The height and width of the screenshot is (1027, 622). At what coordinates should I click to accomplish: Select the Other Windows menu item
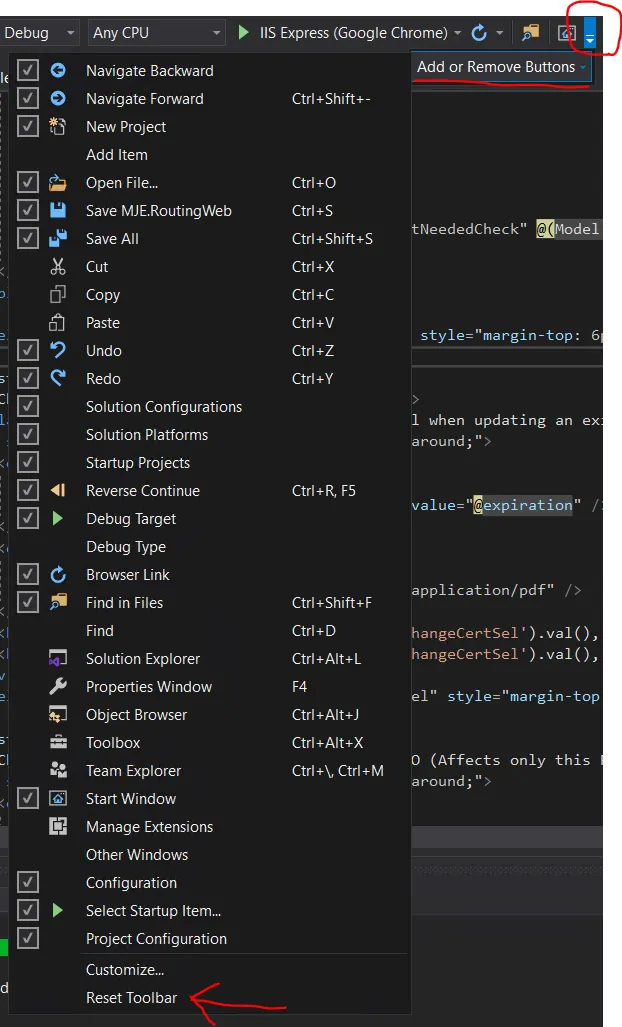pos(137,855)
